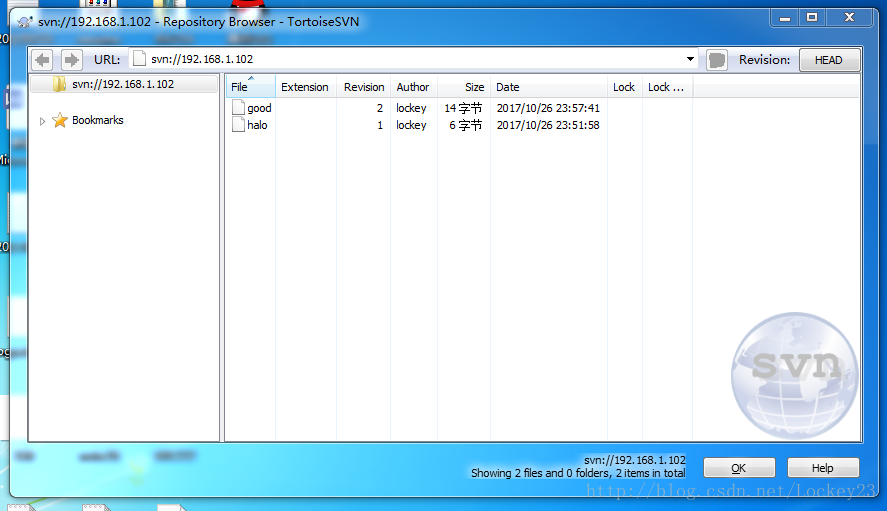Click the HEAD revision button
Image resolution: width=887 pixels, height=511 pixels.
coord(829,60)
